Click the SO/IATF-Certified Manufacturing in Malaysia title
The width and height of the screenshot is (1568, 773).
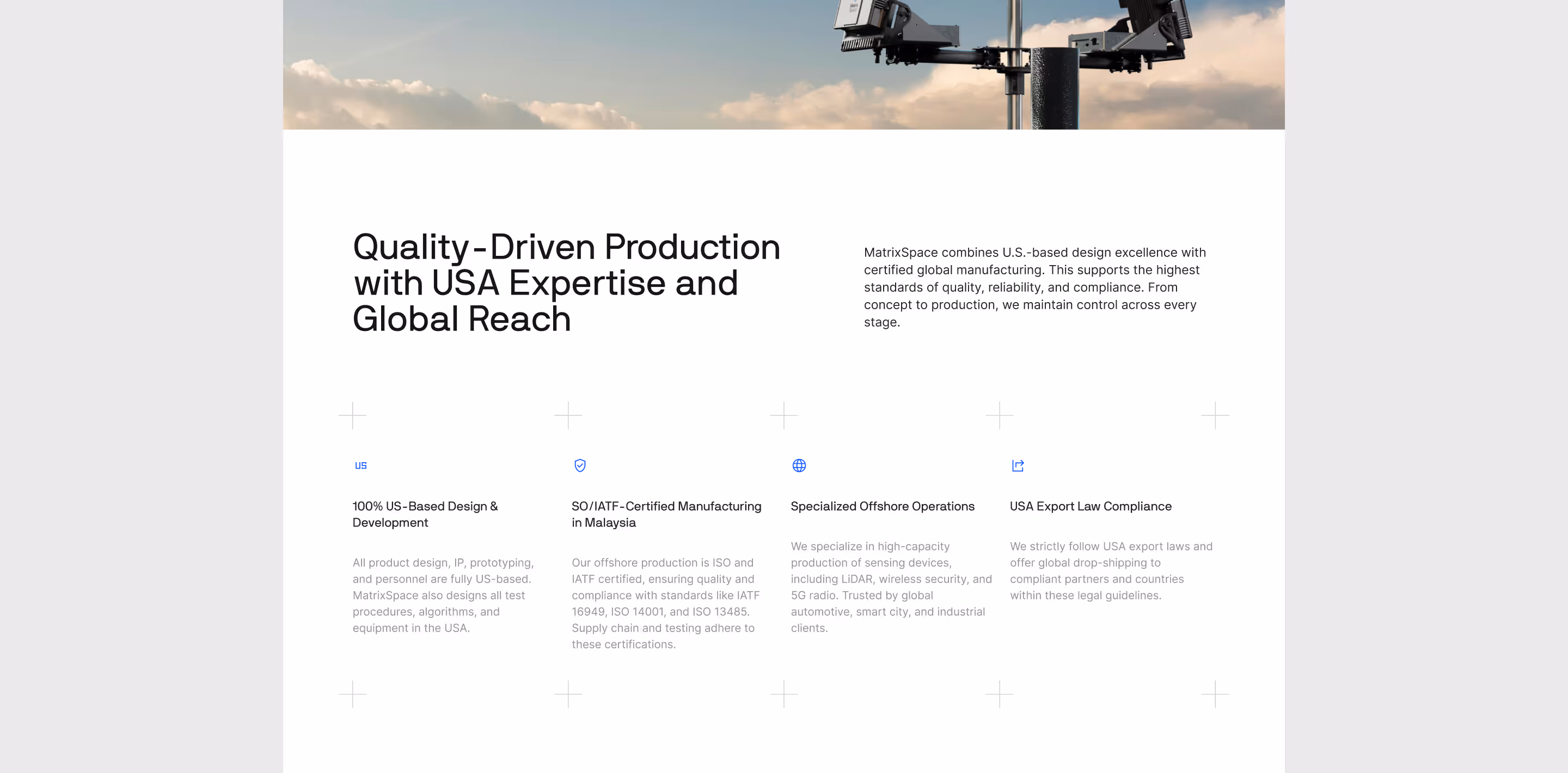tap(666, 514)
